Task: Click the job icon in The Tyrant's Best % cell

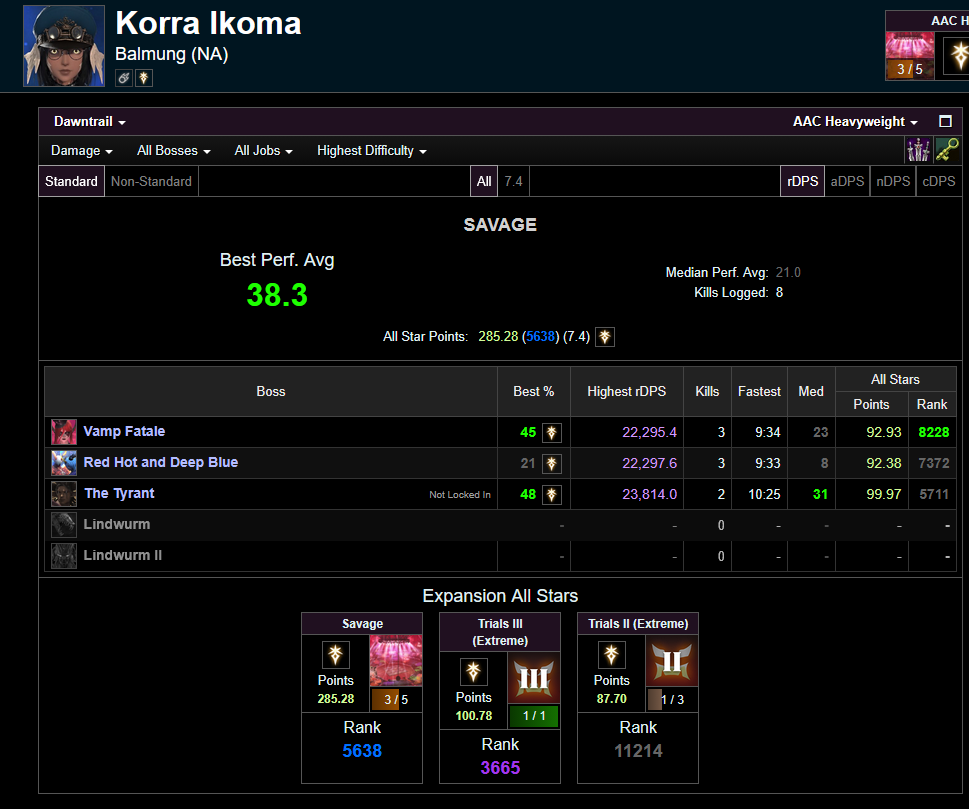Action: [x=552, y=494]
